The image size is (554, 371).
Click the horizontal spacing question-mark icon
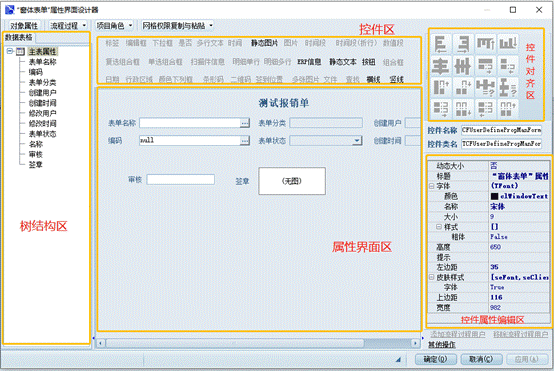(485, 88)
